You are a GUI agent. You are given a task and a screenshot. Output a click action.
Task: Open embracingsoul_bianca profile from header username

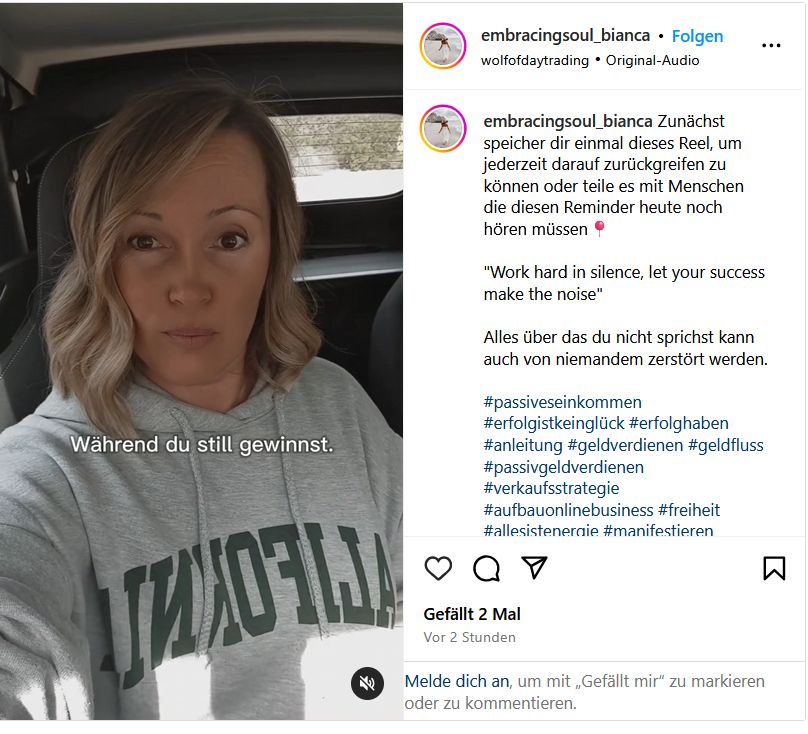pyautogui.click(x=566, y=36)
